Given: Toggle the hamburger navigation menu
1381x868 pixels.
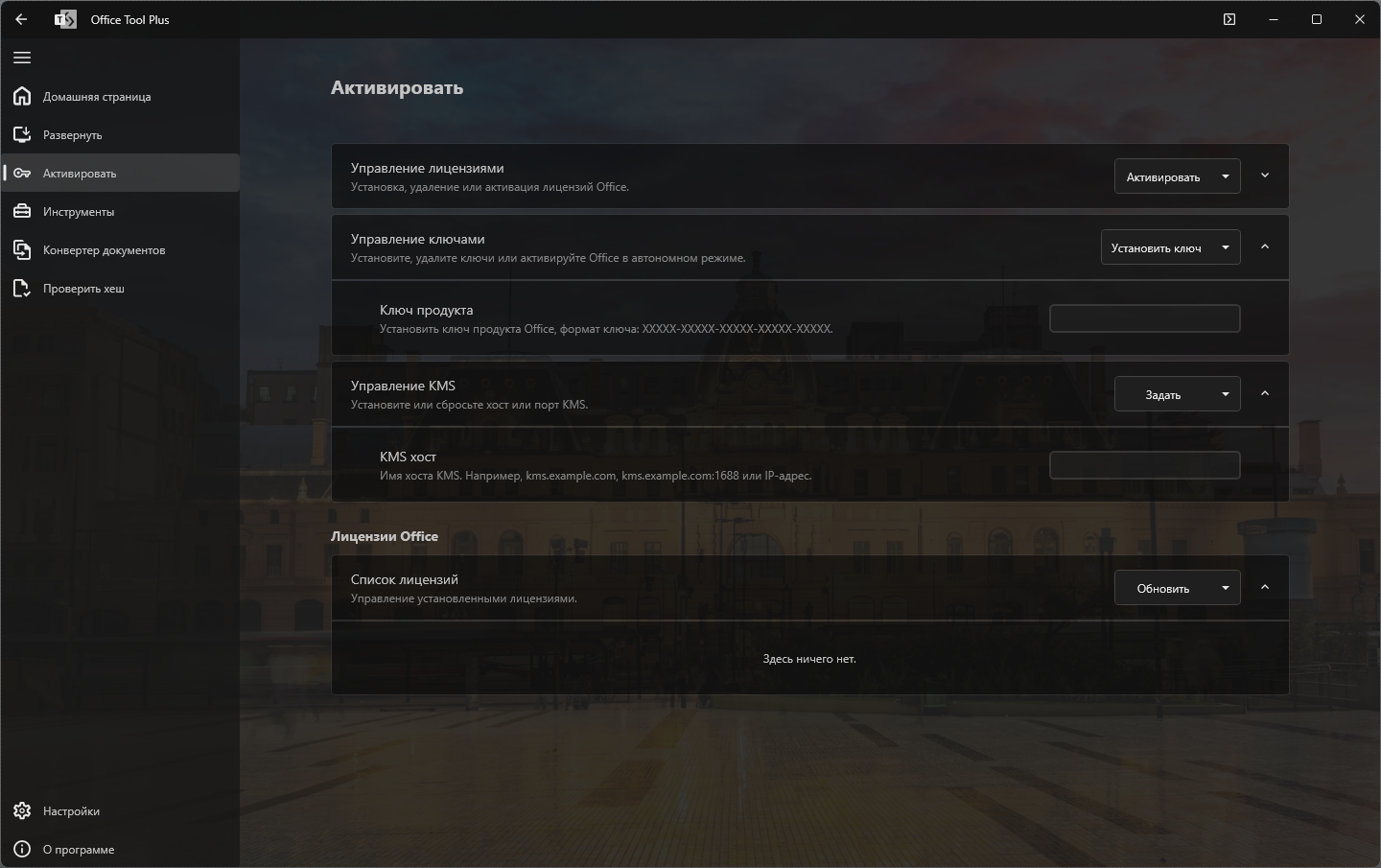Looking at the screenshot, I should coord(22,58).
